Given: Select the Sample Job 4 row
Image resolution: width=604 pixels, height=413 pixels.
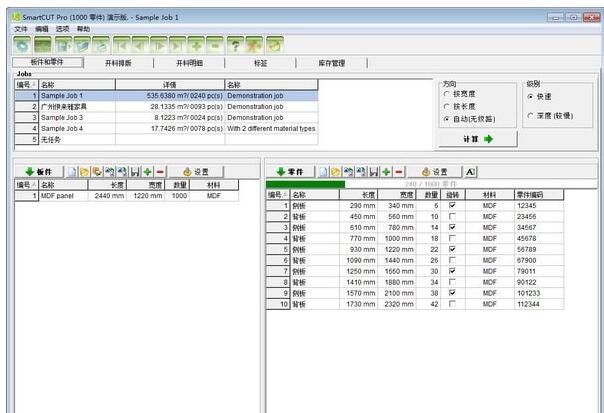Looking at the screenshot, I should pyautogui.click(x=166, y=128).
